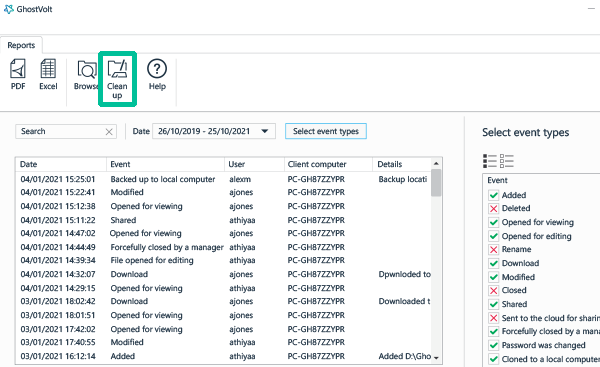Select the 04/01/2021 15:22:41 Modified row
The image size is (600, 367).
coord(223,192)
